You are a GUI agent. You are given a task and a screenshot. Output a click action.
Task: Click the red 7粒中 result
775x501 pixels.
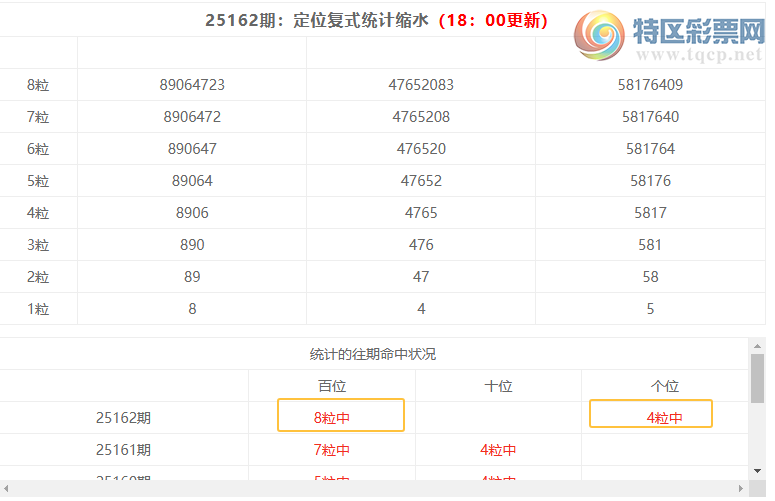[x=332, y=450]
